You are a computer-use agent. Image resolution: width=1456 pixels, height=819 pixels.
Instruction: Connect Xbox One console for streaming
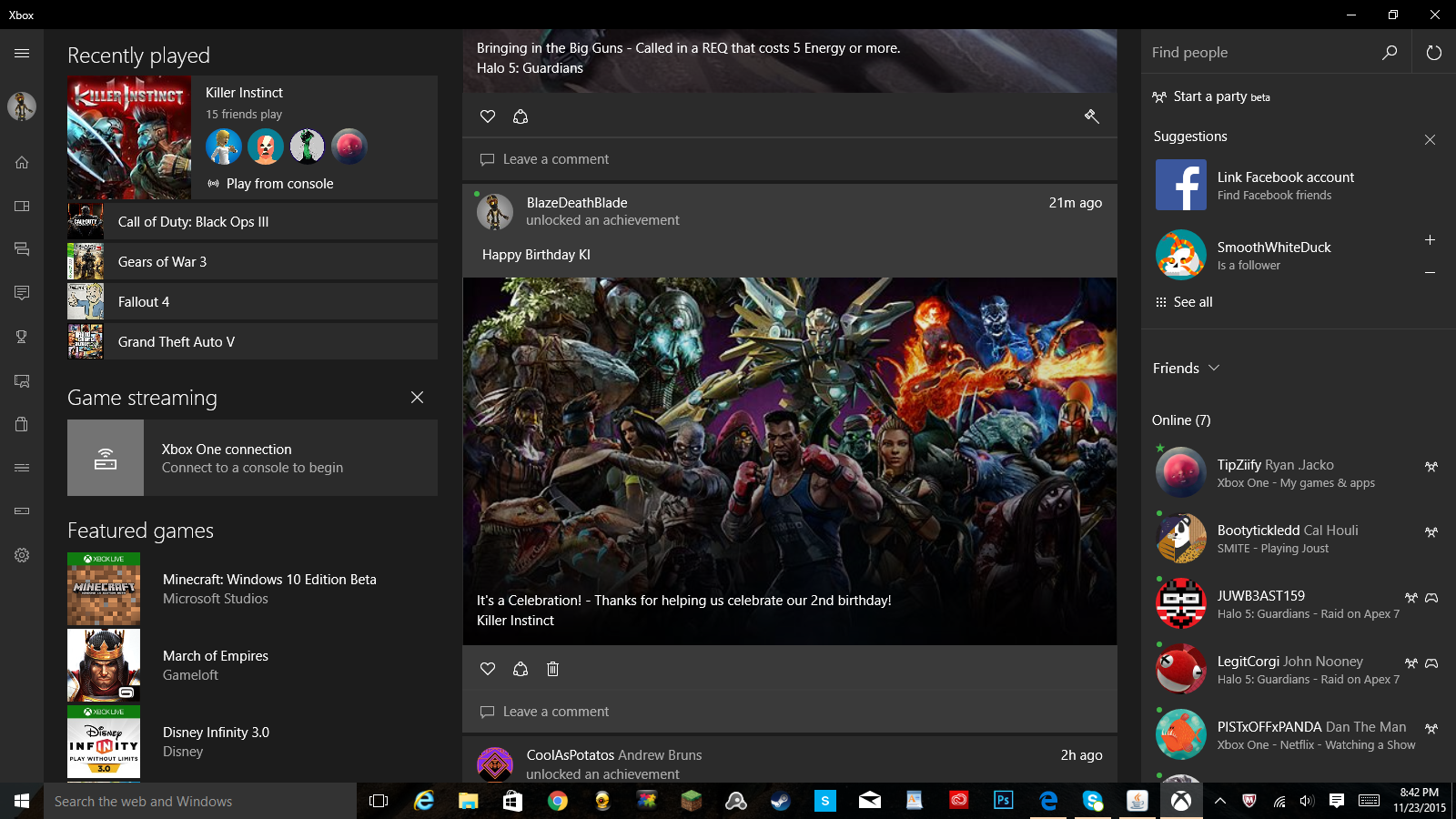coord(252,458)
